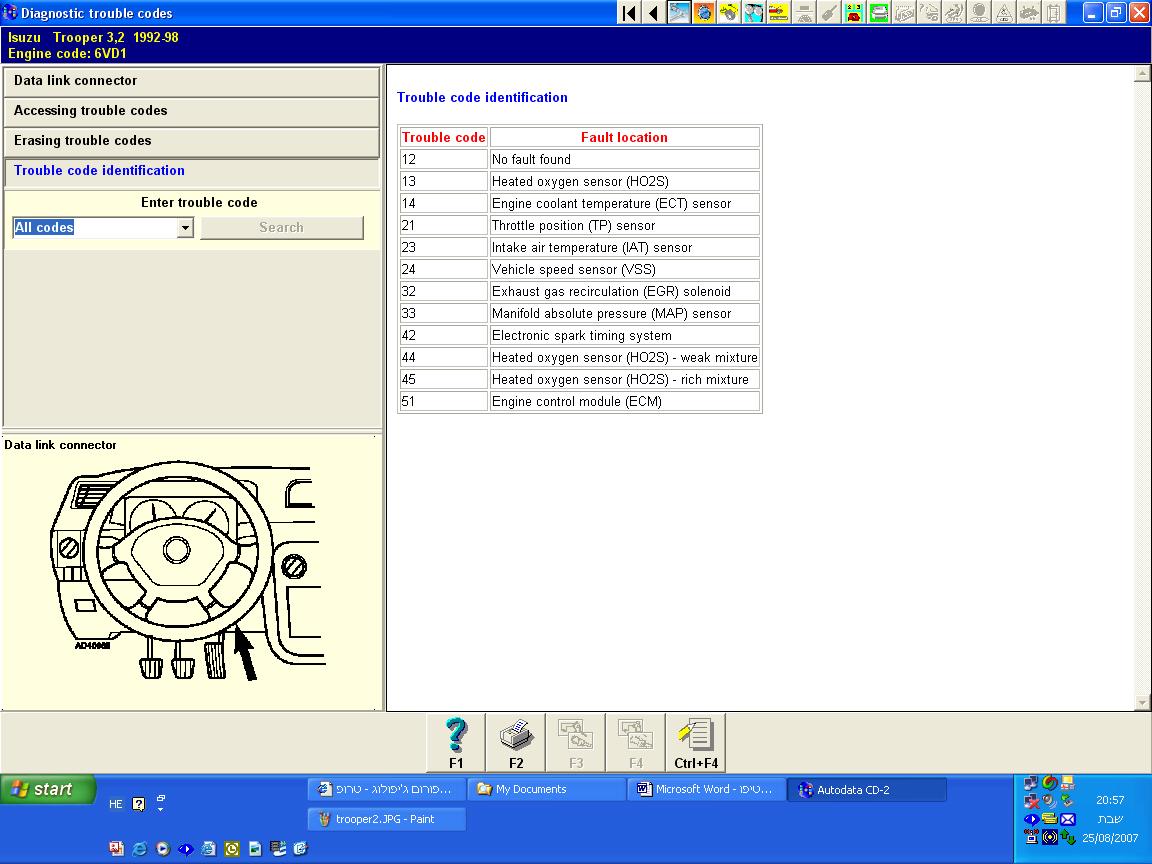Switch to trooper2.JPG - Paint in taskbar
Viewport: 1152px width, 864px height.
(387, 819)
